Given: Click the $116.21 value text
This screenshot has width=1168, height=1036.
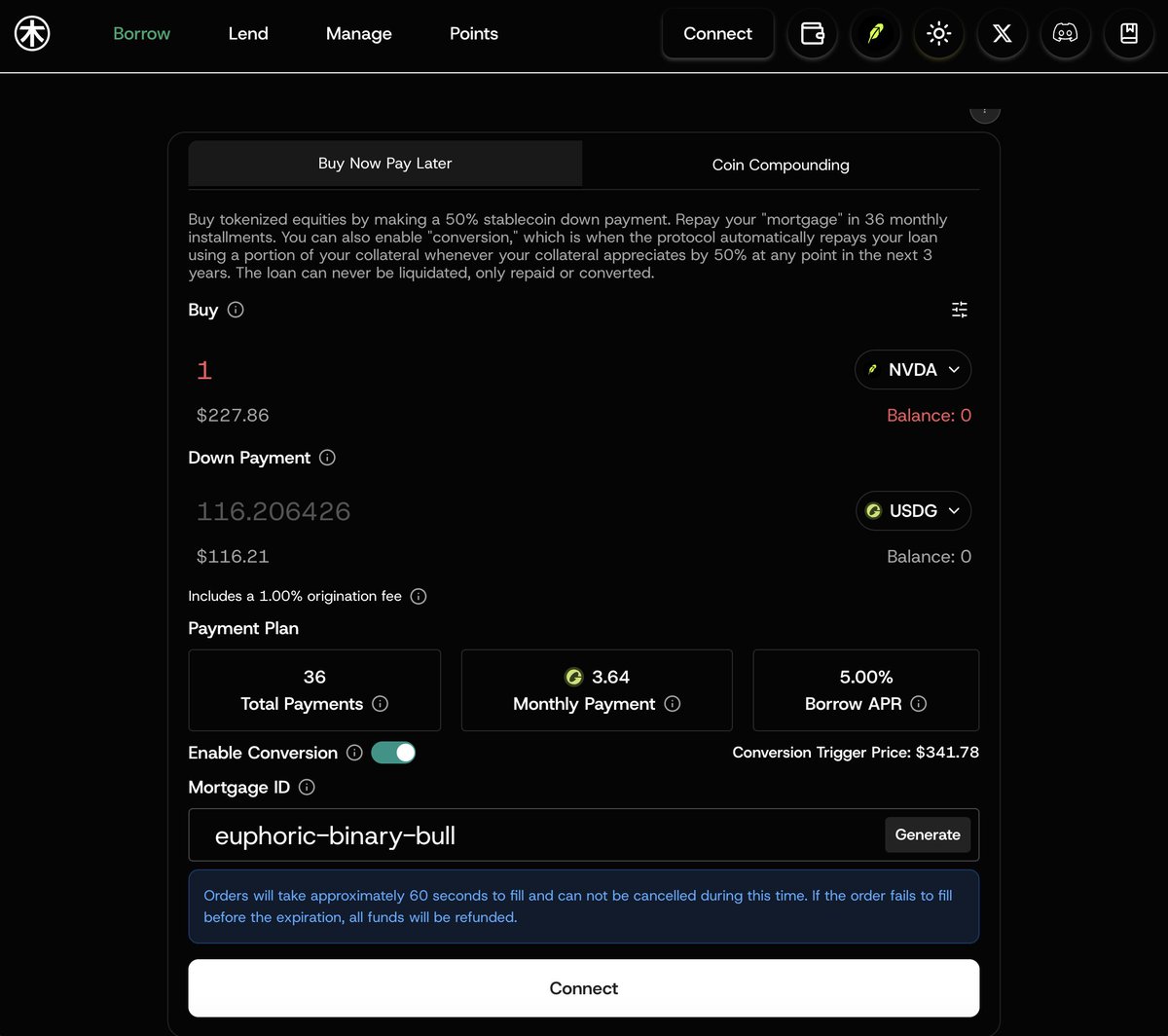Looking at the screenshot, I should pyautogui.click(x=233, y=557).
